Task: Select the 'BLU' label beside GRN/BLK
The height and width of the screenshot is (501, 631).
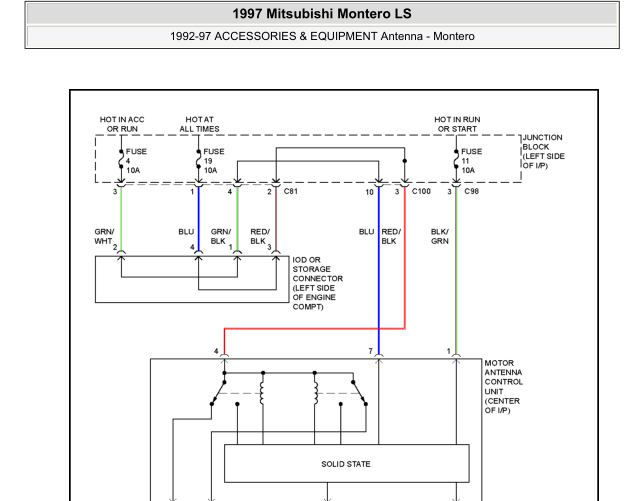Action: (x=186, y=232)
